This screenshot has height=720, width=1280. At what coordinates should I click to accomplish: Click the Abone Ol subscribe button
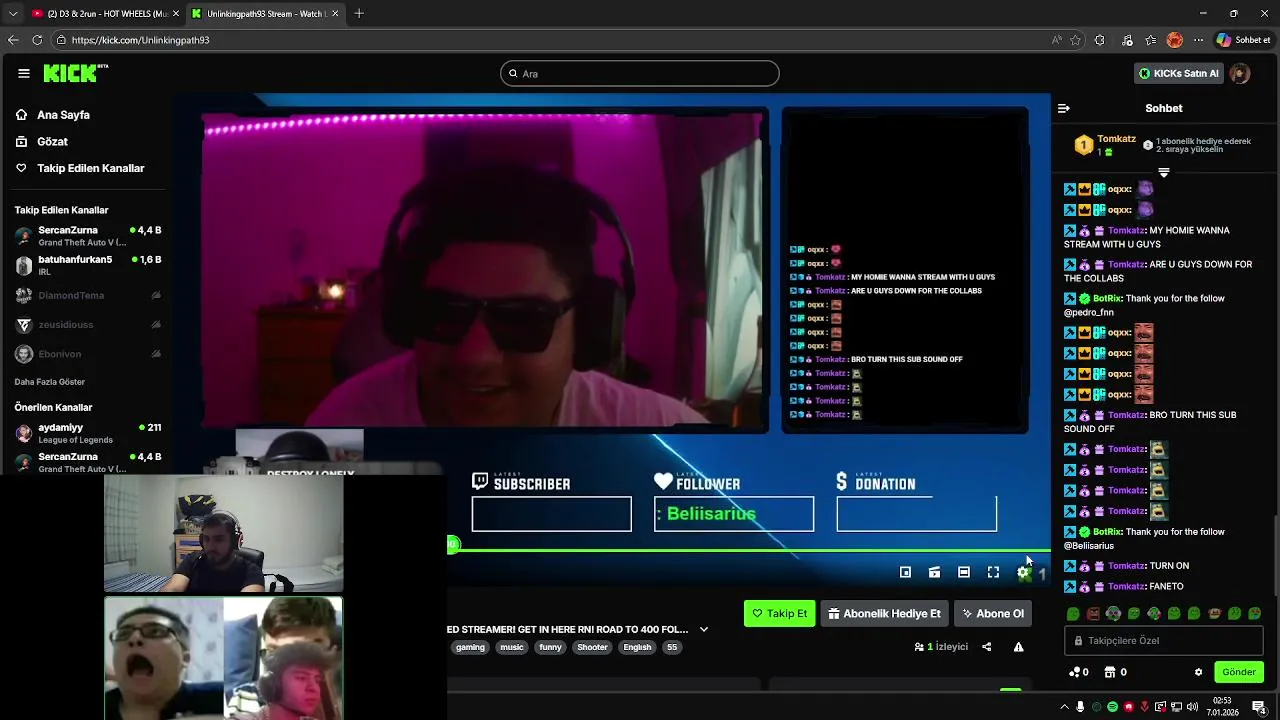(993, 613)
